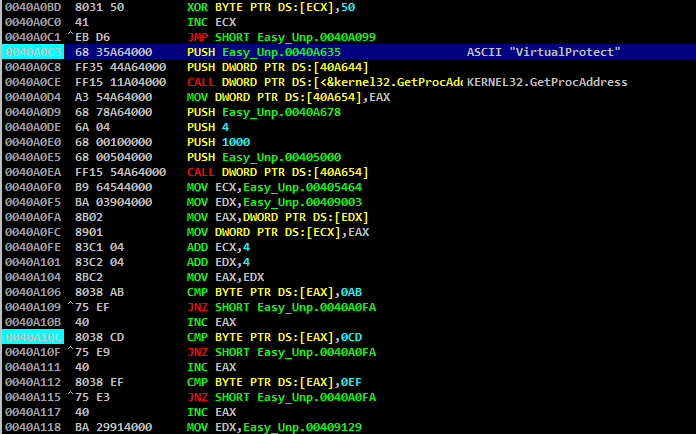Select MOV EDX,Easy_Unp.00409003 instruction
The image size is (696, 434).
[274, 202]
